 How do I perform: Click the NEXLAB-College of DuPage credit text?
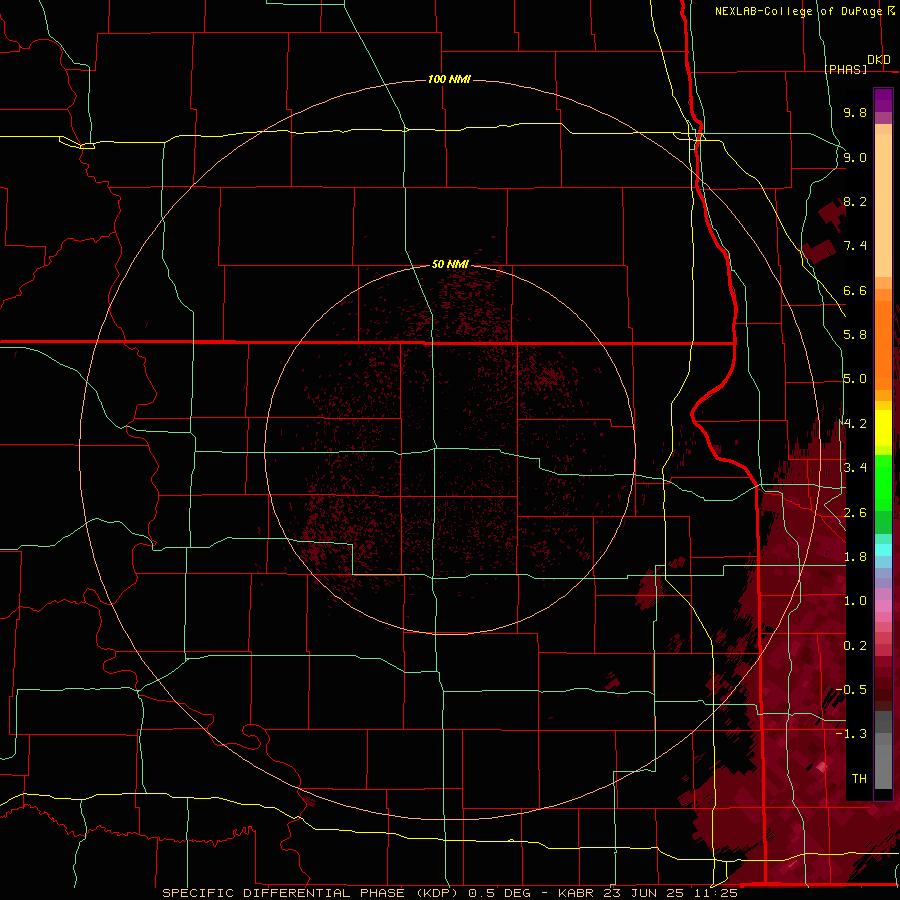[798, 11]
